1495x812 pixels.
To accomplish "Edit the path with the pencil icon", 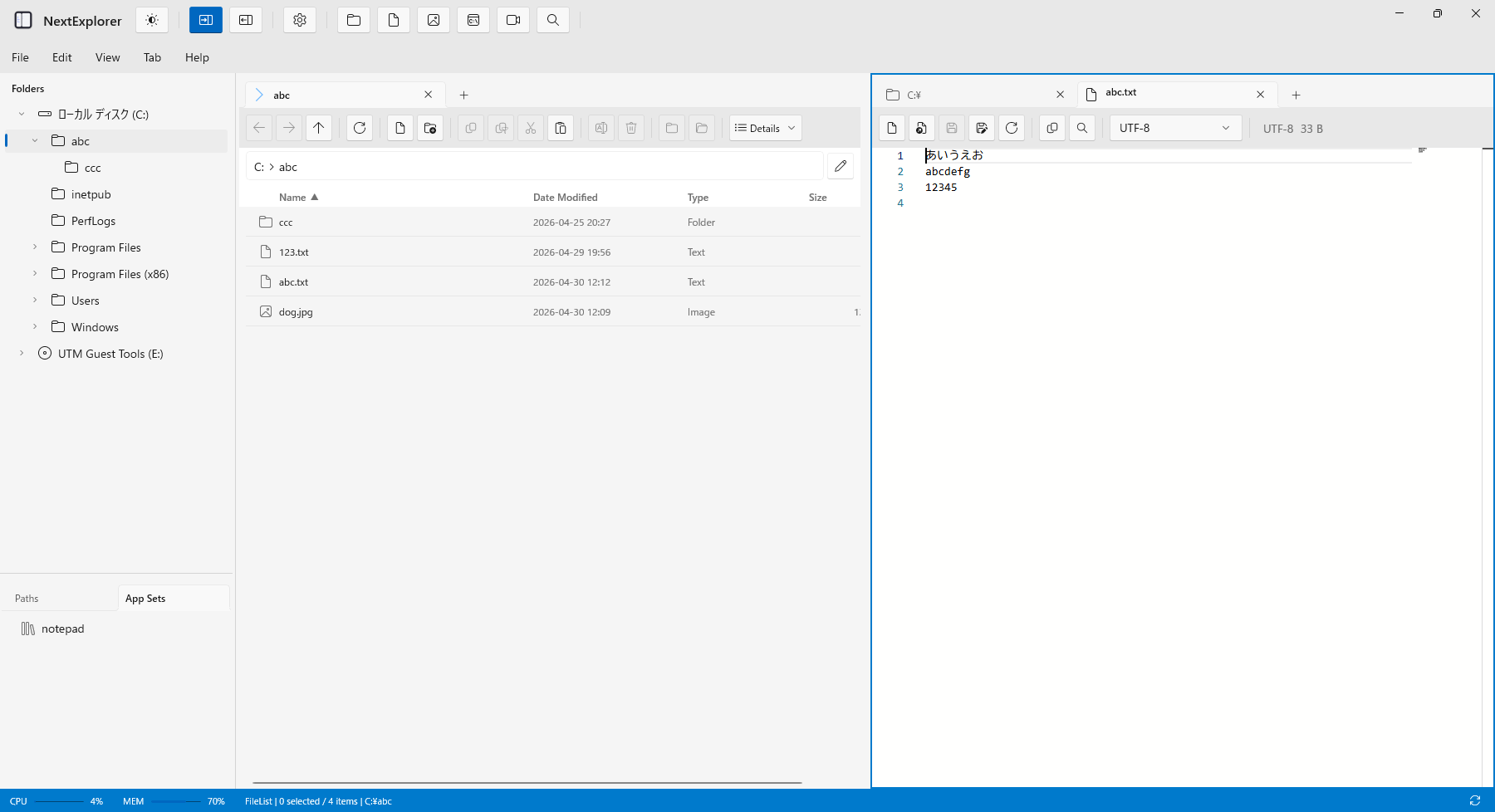I will click(x=841, y=166).
